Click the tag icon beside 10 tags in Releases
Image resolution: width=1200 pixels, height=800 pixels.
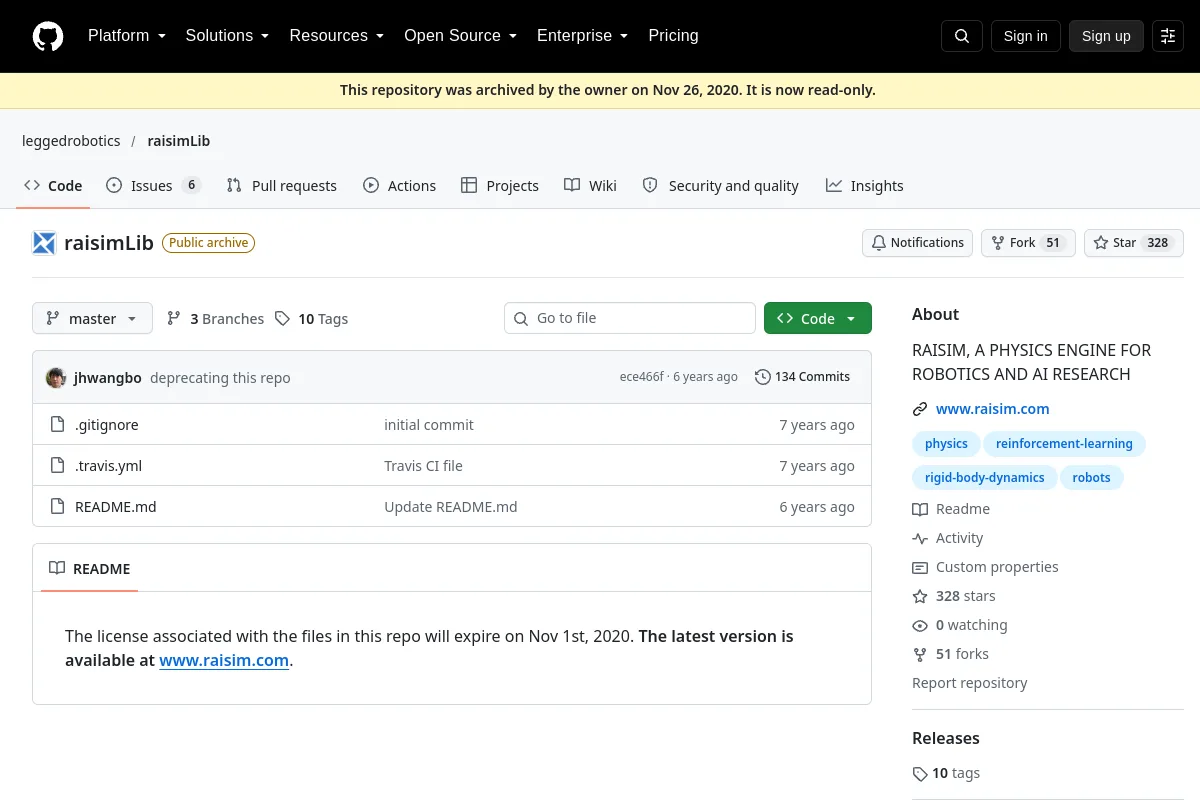click(x=920, y=774)
